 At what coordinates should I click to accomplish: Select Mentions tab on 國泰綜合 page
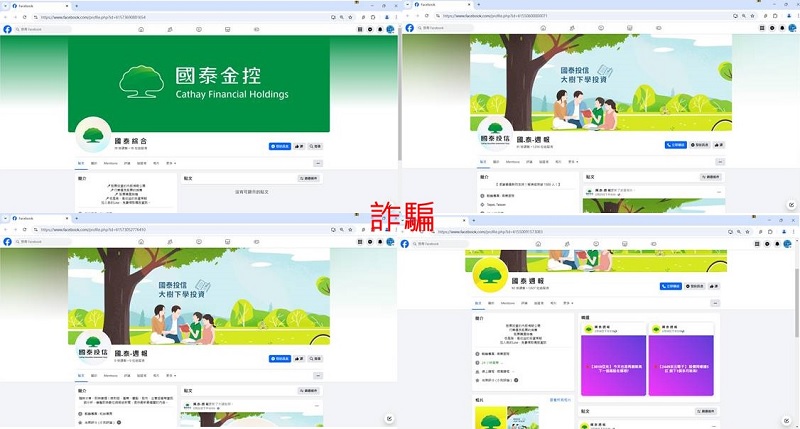(x=111, y=163)
